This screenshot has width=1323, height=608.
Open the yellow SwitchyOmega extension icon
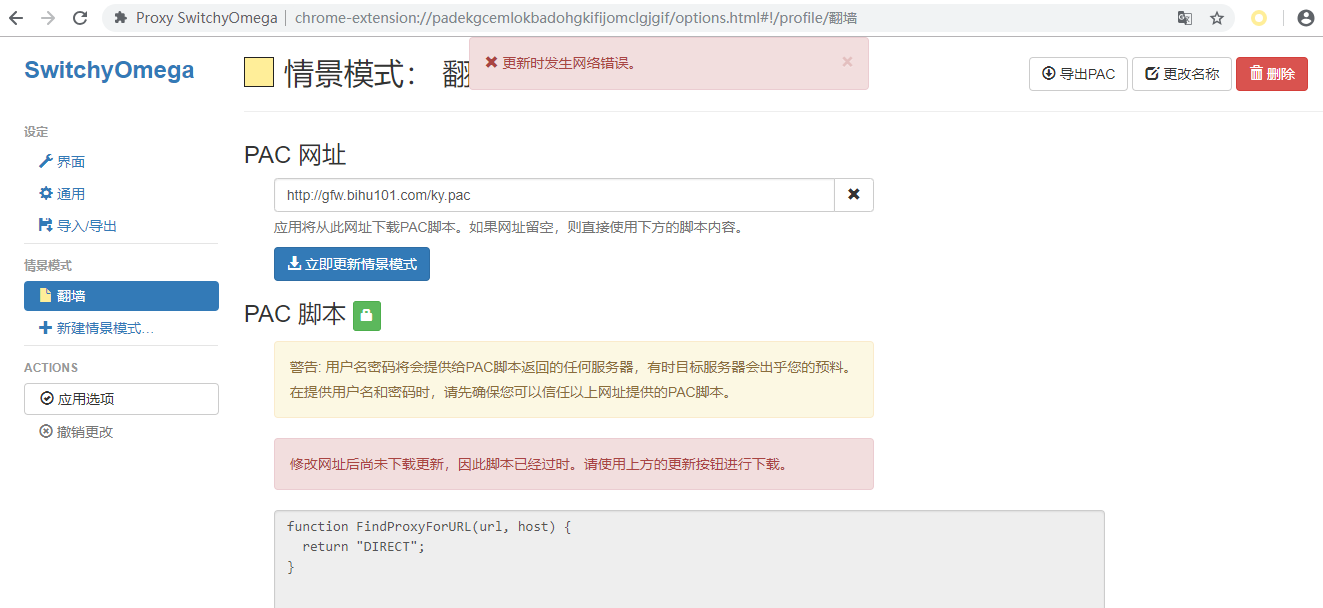pos(1259,18)
